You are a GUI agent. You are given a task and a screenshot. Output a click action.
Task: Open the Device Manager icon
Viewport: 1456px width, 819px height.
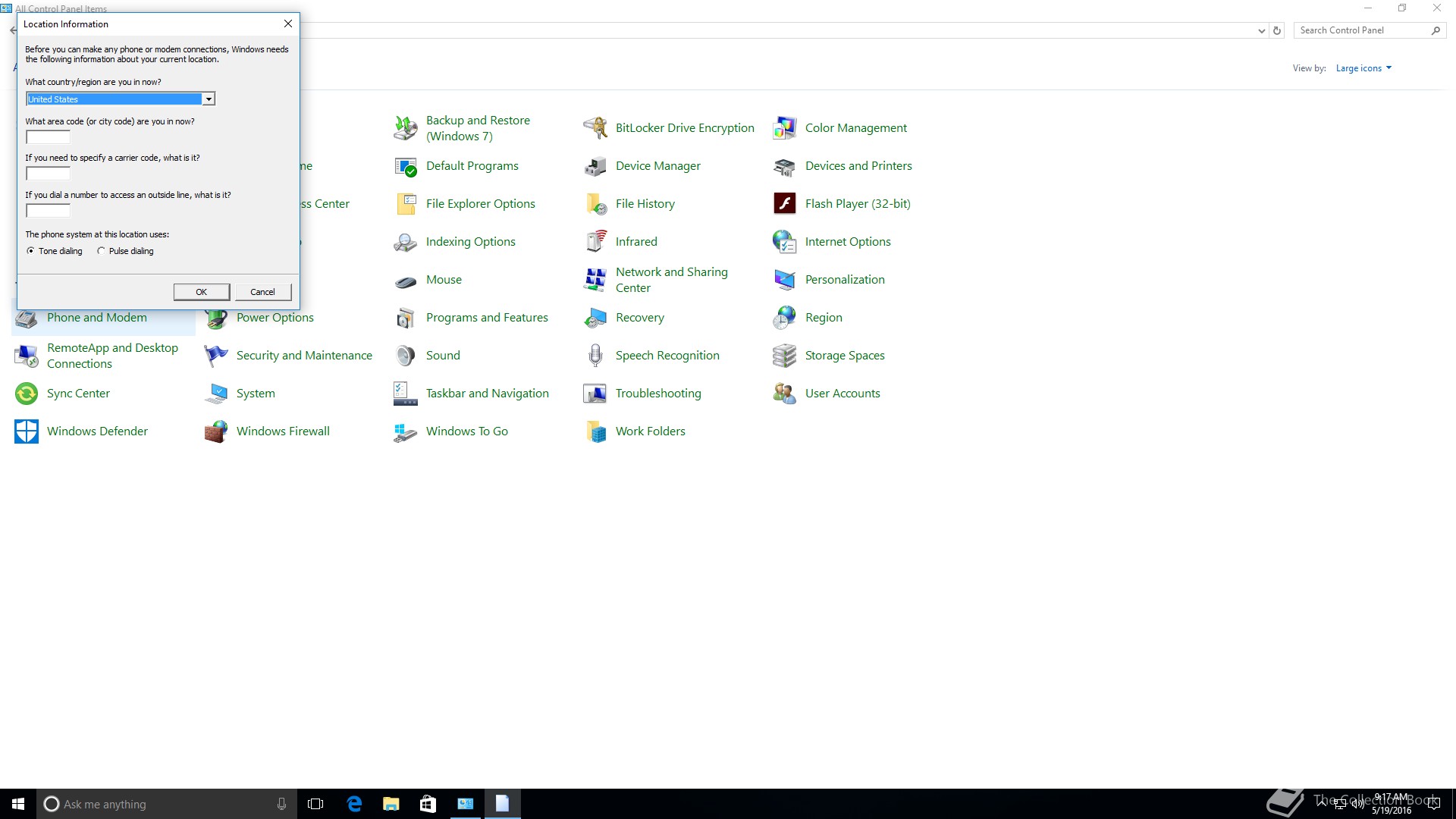(x=595, y=166)
